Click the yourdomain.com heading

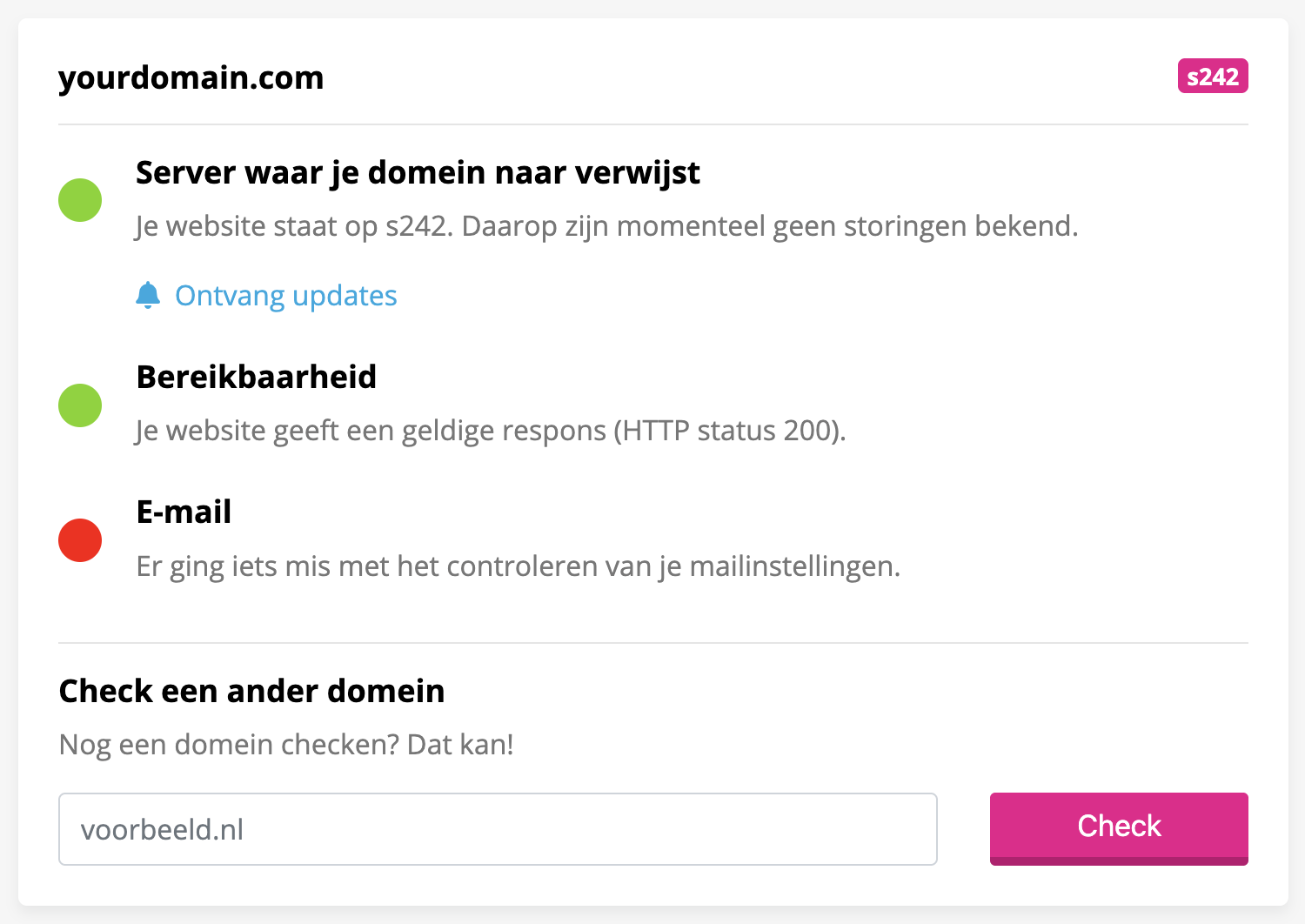pyautogui.click(x=191, y=77)
